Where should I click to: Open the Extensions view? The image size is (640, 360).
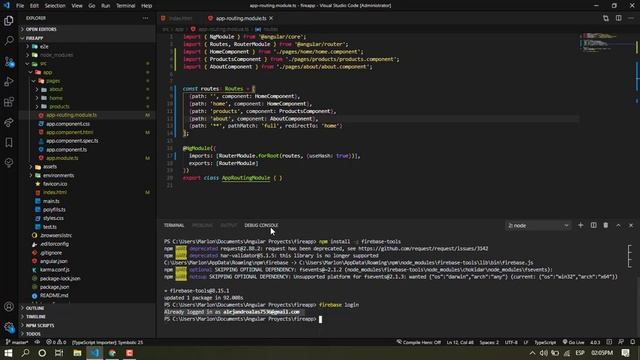[9, 102]
